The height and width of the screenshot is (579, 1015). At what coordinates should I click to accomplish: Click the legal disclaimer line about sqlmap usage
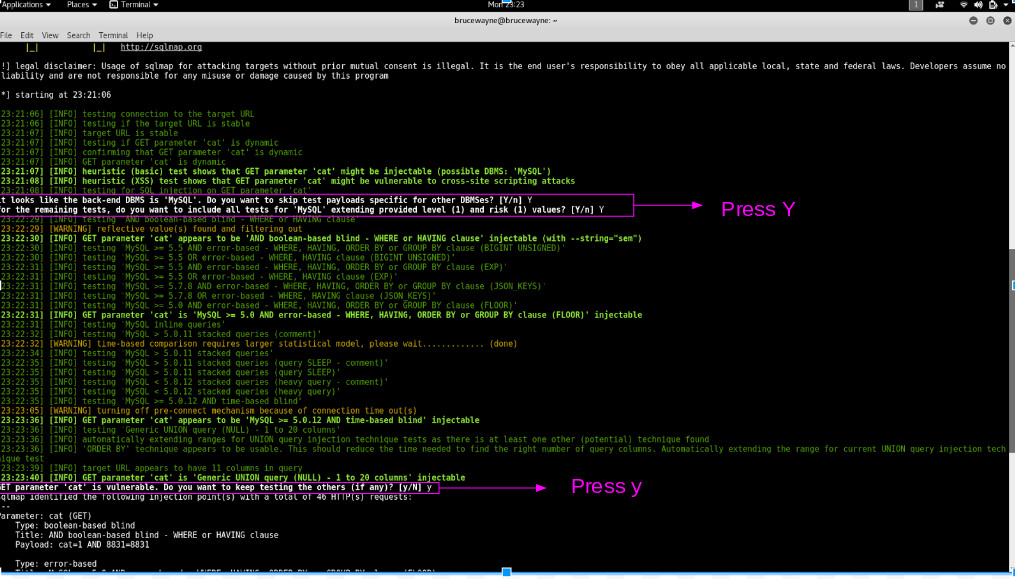(x=504, y=71)
